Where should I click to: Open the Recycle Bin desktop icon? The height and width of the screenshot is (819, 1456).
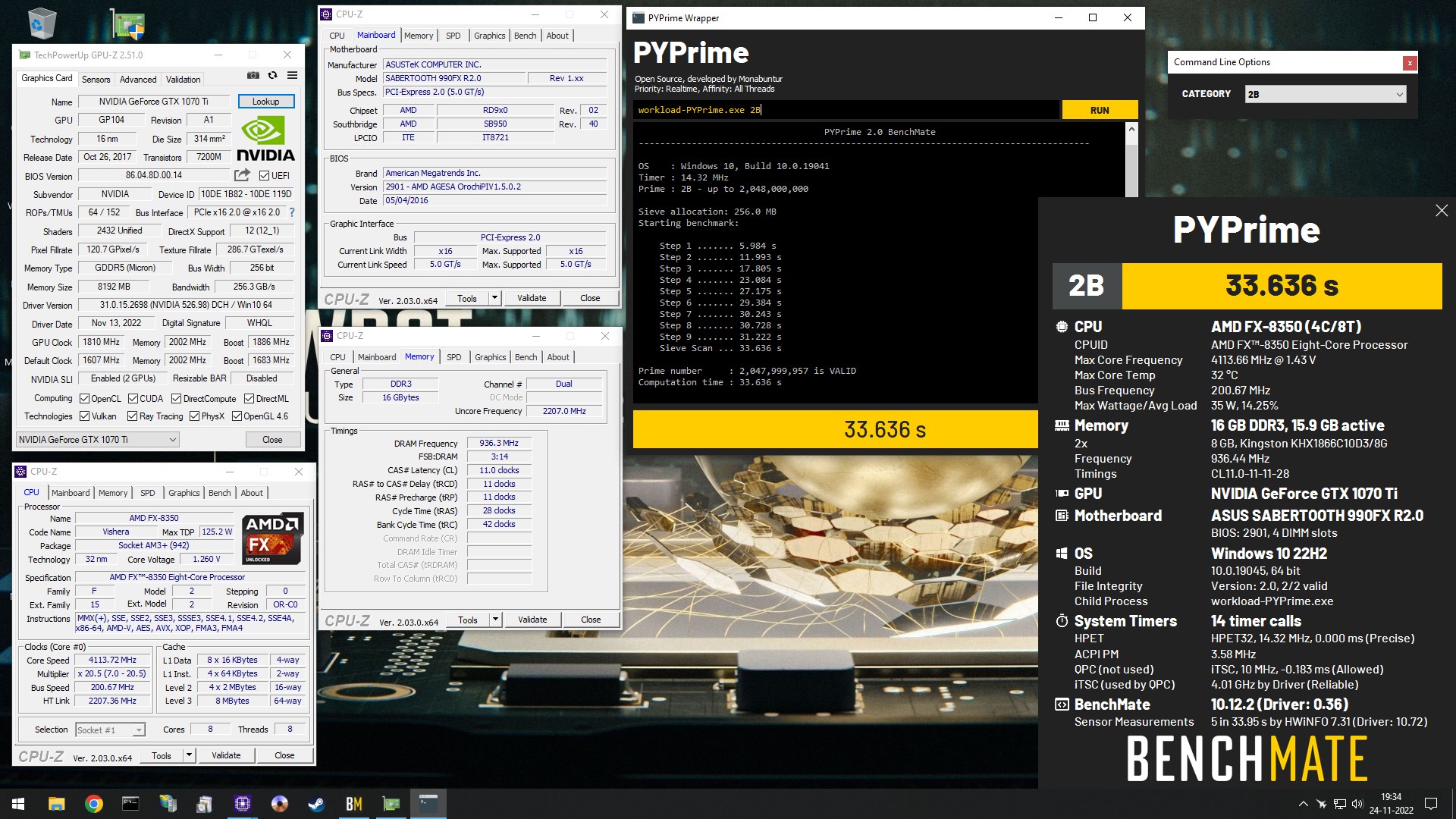click(42, 23)
